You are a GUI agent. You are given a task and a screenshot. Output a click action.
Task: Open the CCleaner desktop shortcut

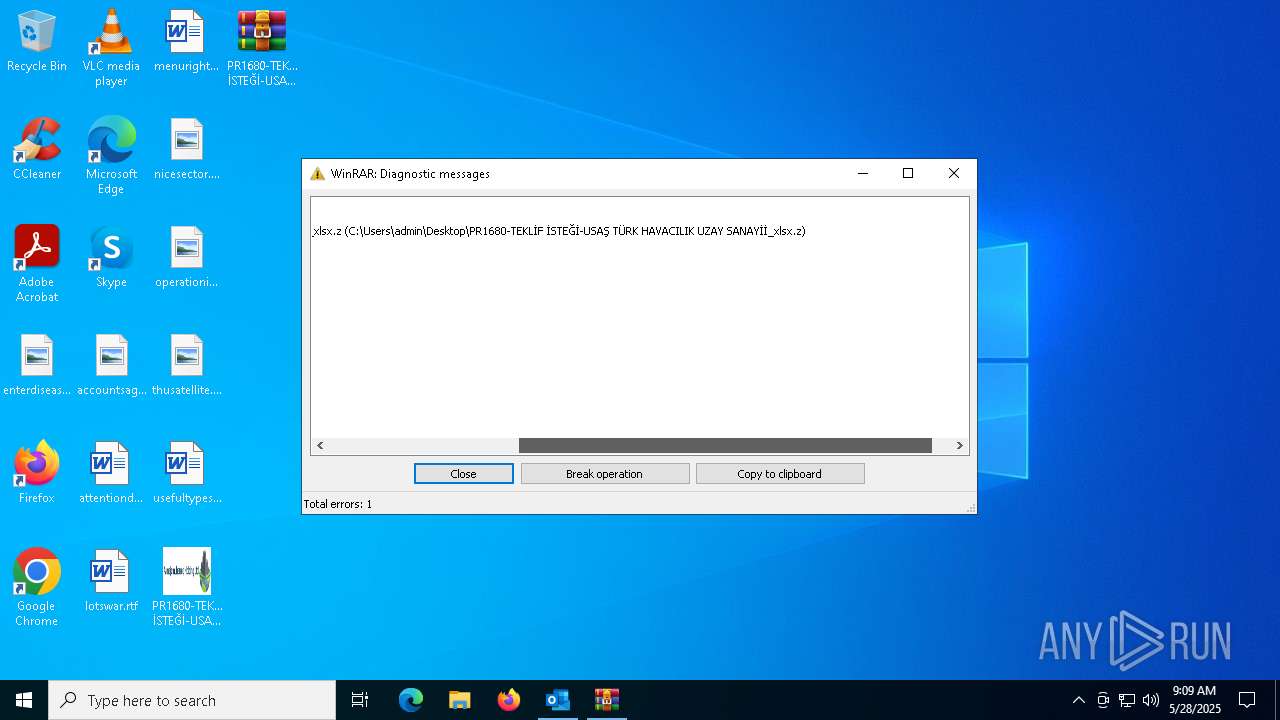tap(37, 150)
